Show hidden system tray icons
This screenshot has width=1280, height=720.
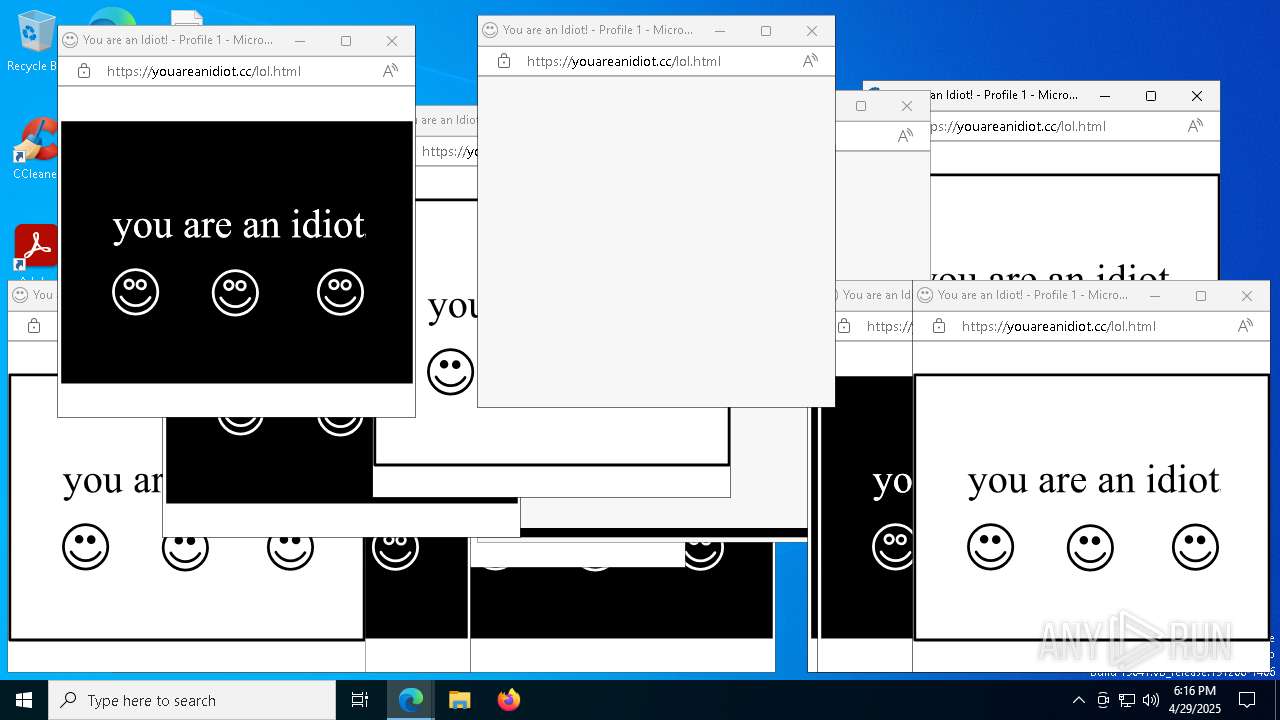[x=1079, y=700]
